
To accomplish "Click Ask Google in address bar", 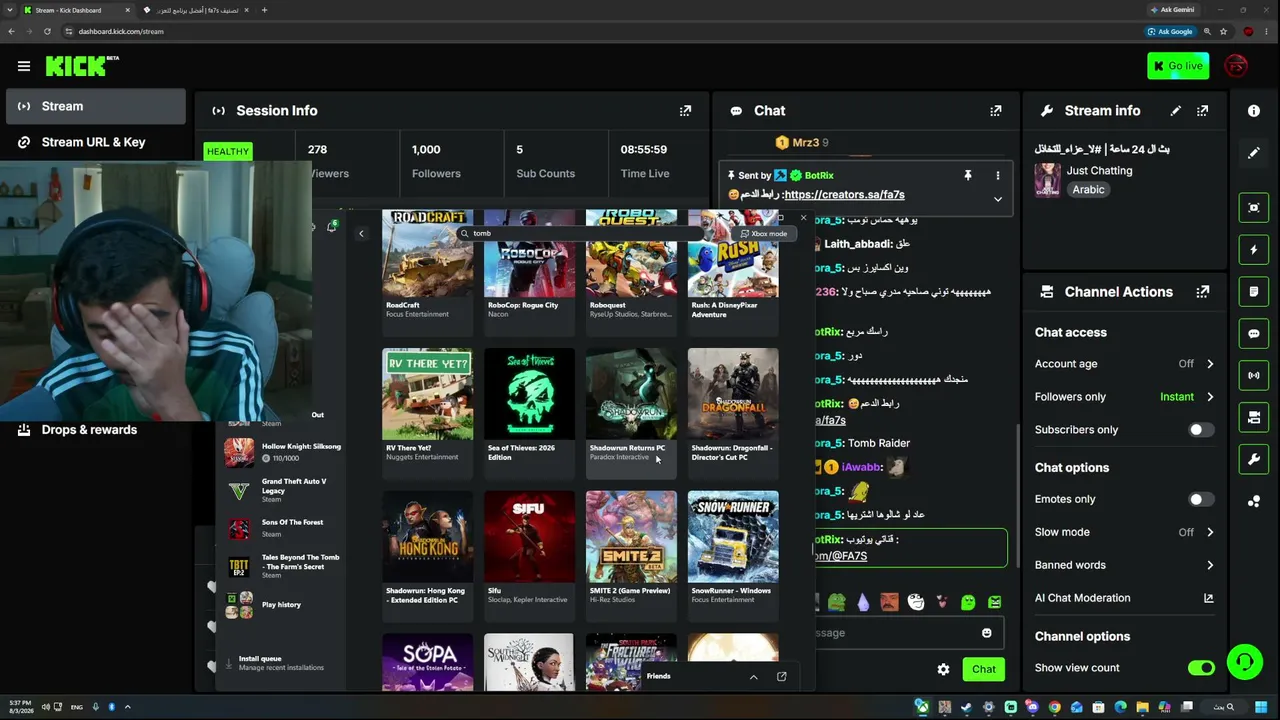I will [1170, 31].
